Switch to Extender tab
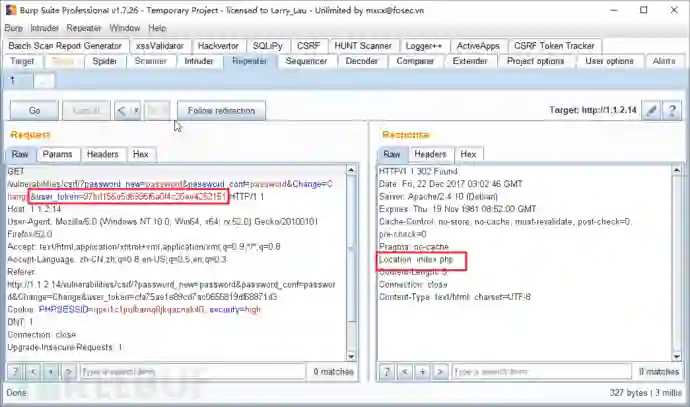 coord(470,61)
